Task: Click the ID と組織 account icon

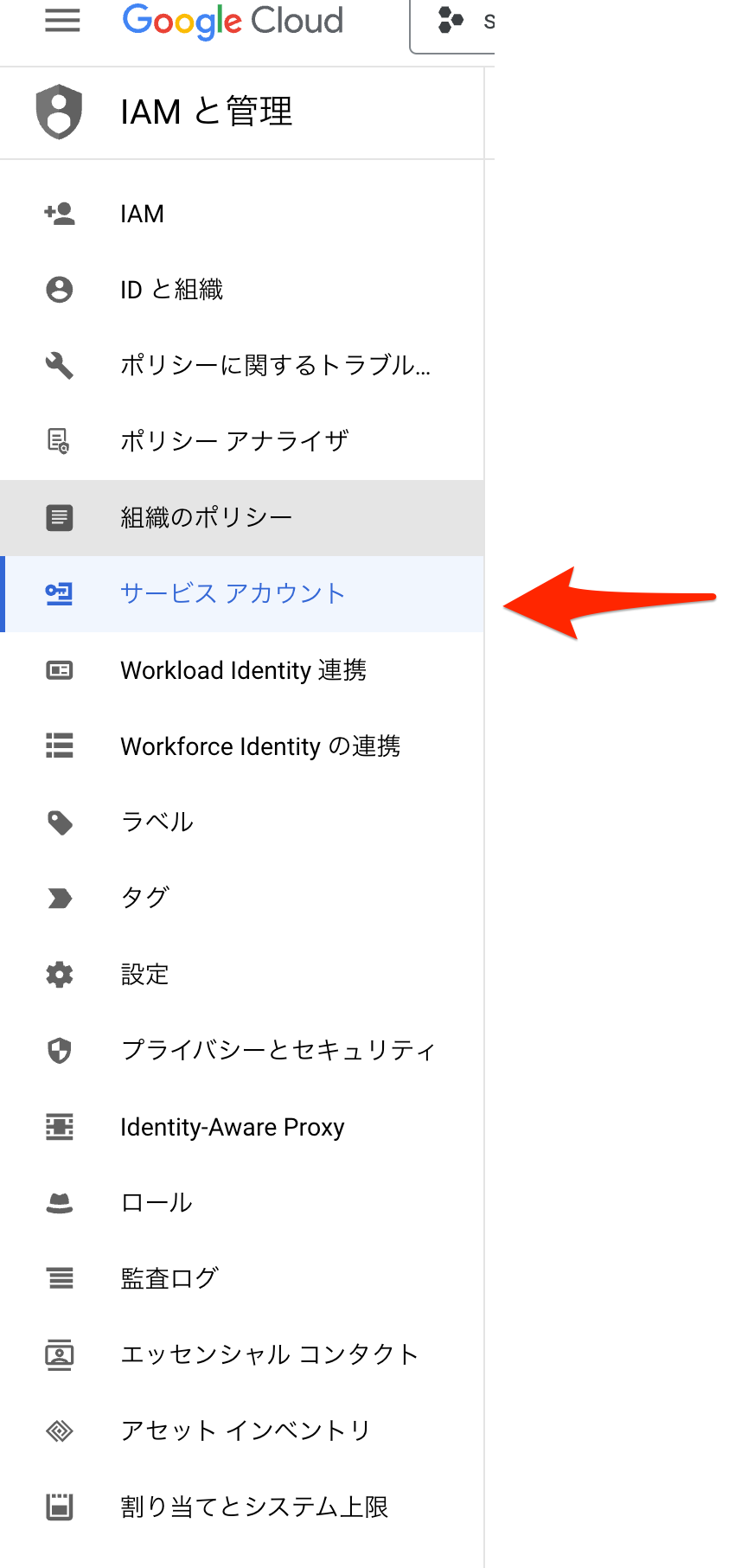Action: [x=60, y=289]
